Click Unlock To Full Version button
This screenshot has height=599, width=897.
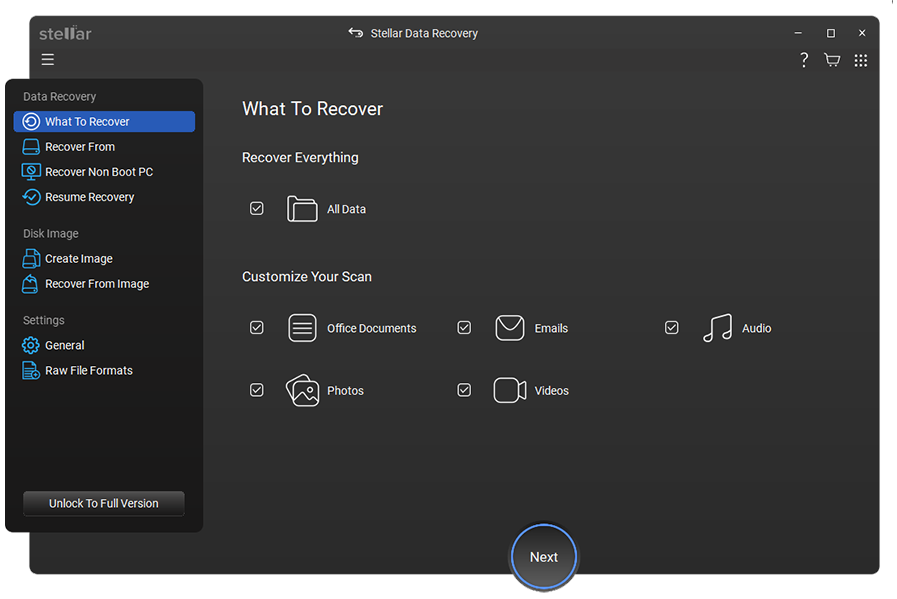click(x=104, y=503)
